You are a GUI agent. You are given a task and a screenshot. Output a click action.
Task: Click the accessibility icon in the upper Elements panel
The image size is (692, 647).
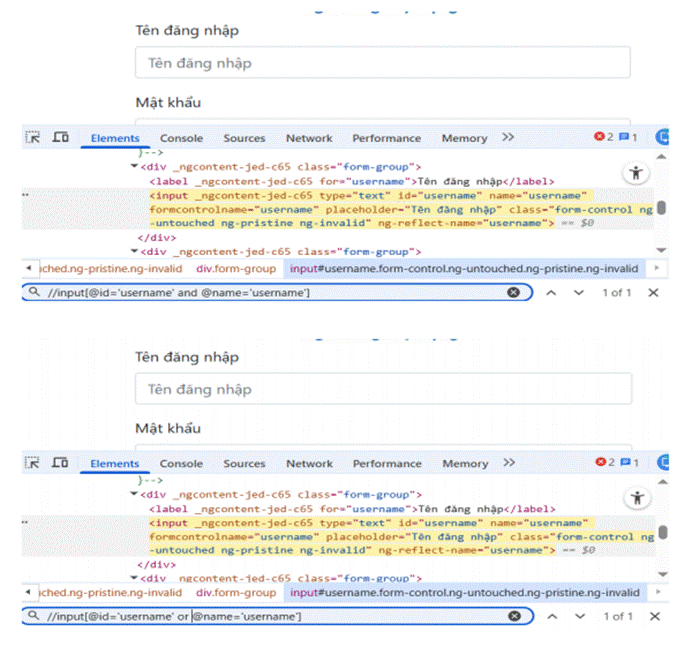point(636,173)
